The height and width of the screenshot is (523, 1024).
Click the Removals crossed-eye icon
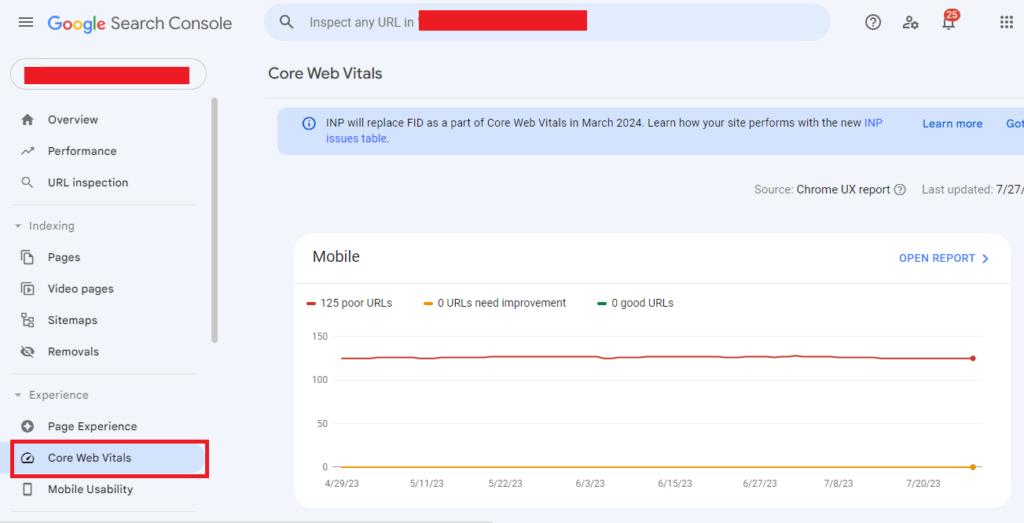(27, 351)
